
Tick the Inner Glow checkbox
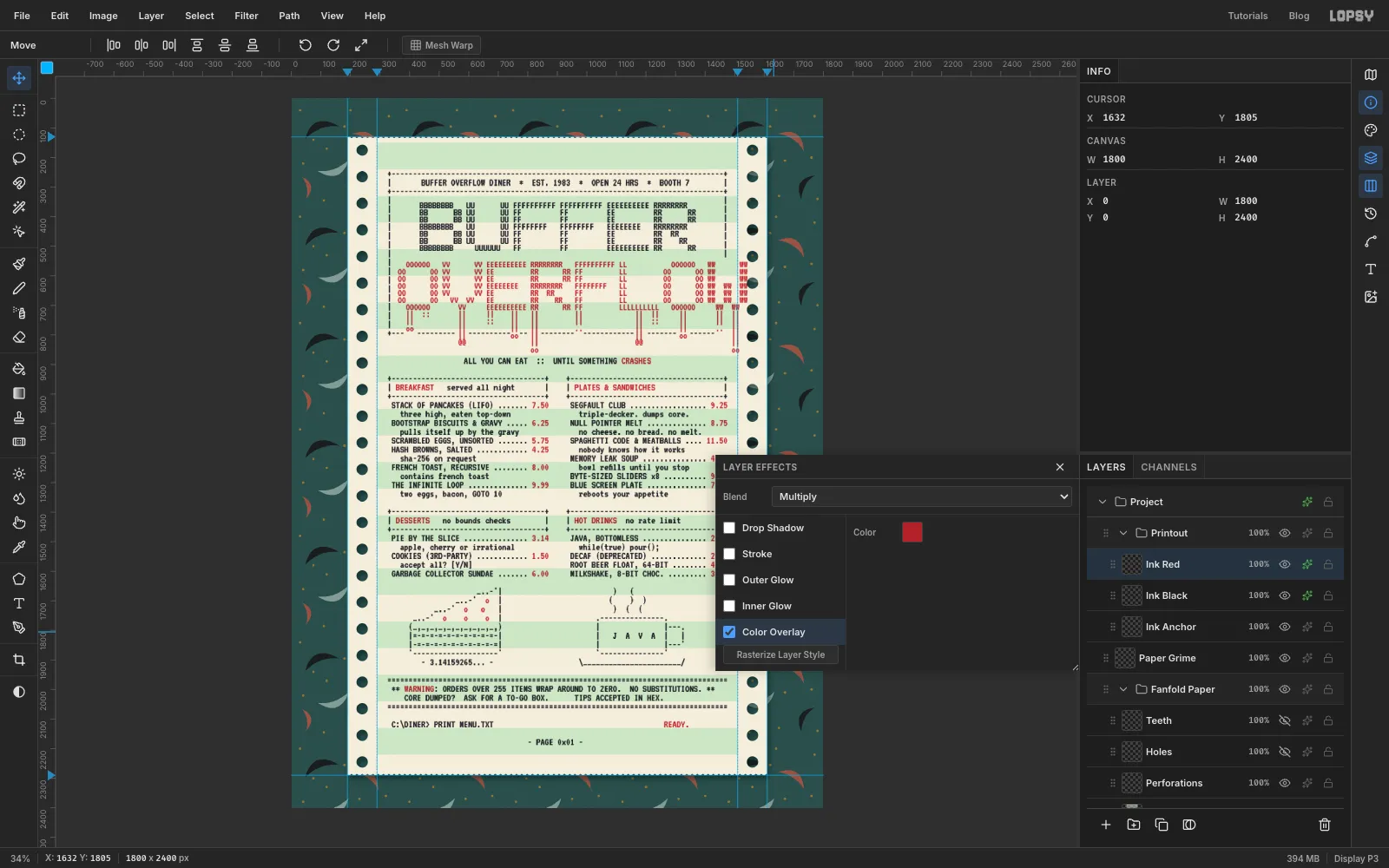(729, 606)
